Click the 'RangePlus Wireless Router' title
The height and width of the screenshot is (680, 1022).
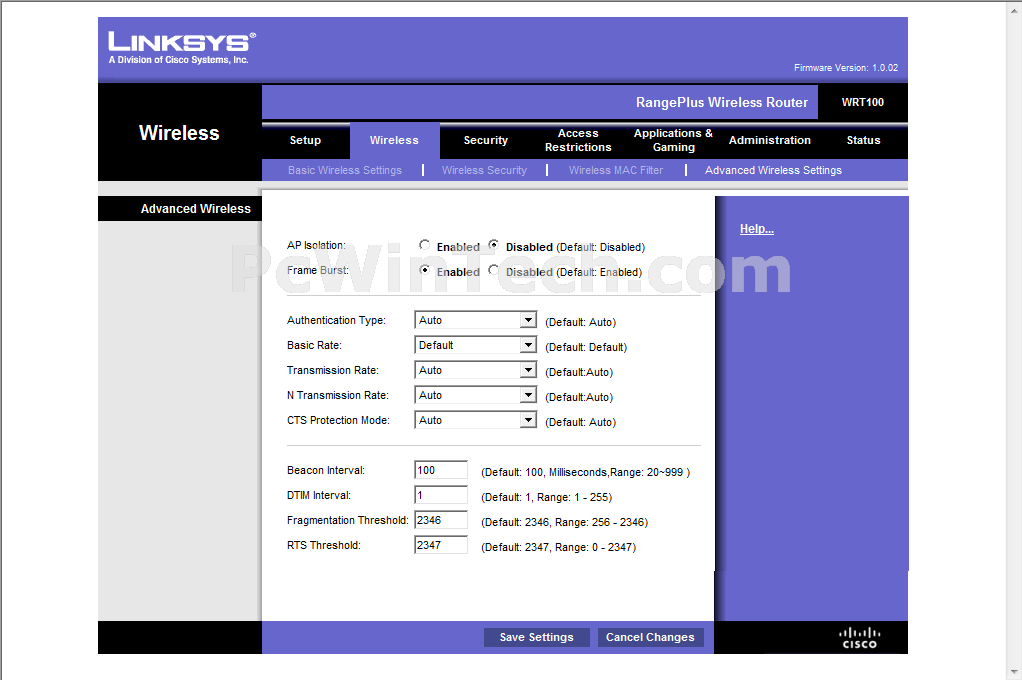point(722,102)
